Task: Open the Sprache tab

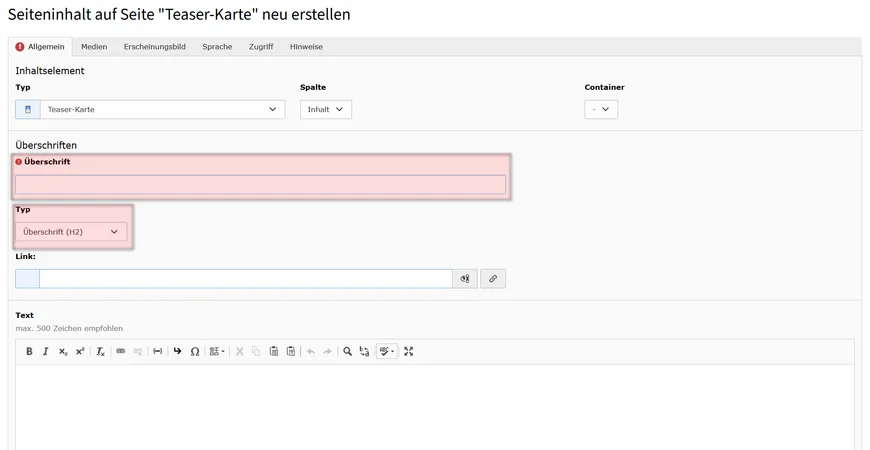Action: coord(217,47)
